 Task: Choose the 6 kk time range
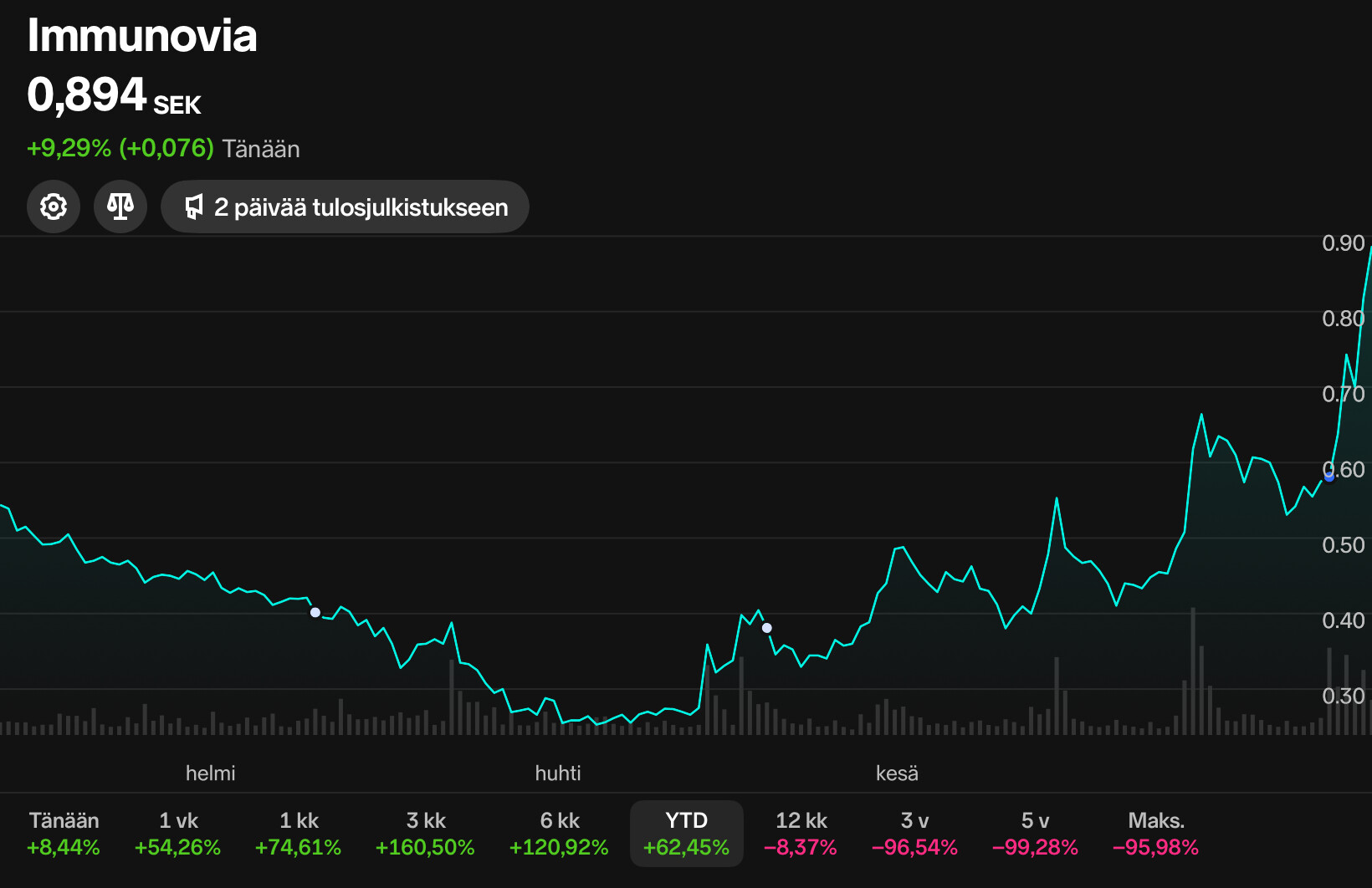pos(559,834)
